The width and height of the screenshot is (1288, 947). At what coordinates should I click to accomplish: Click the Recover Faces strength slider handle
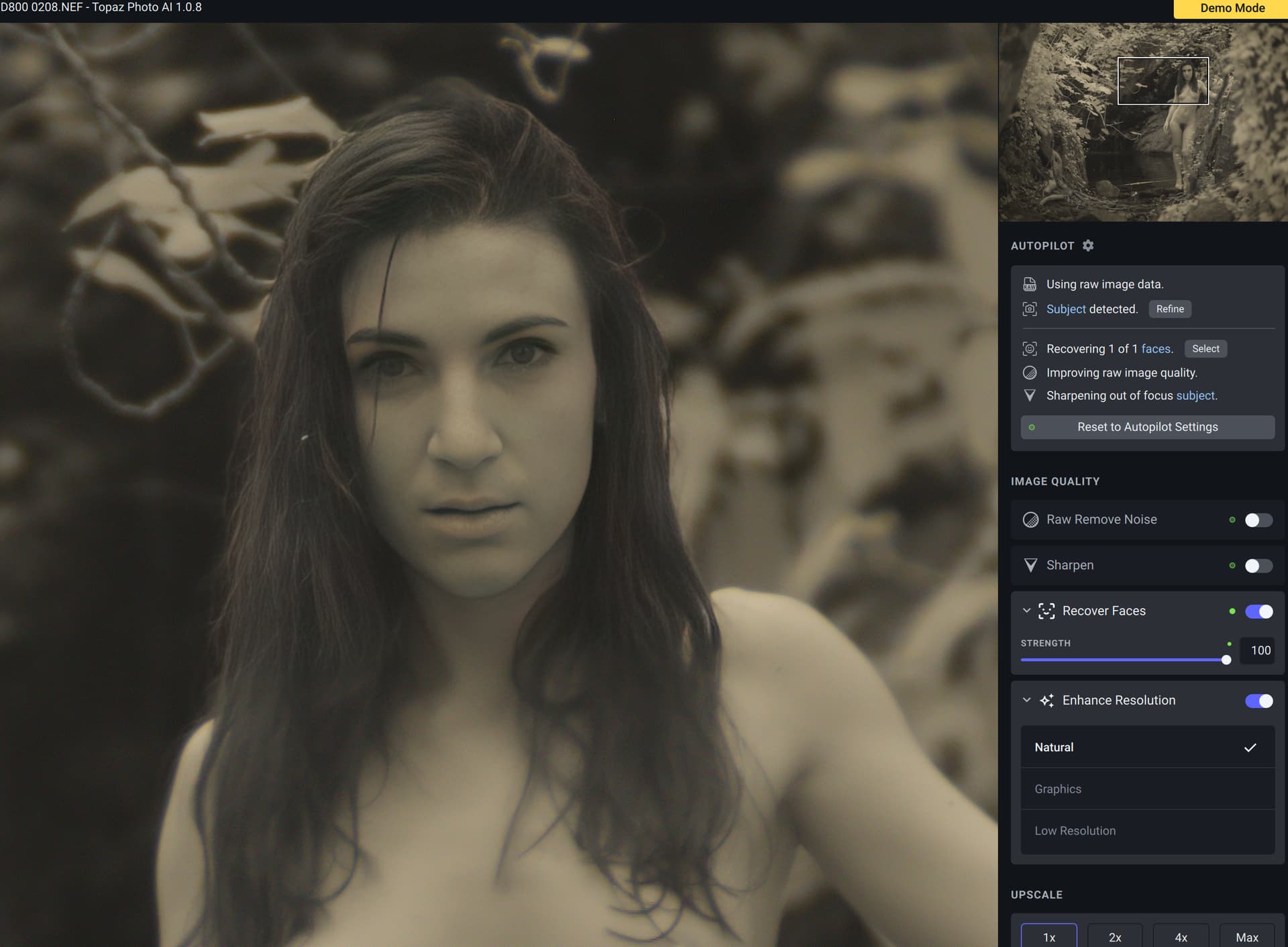coord(1226,660)
